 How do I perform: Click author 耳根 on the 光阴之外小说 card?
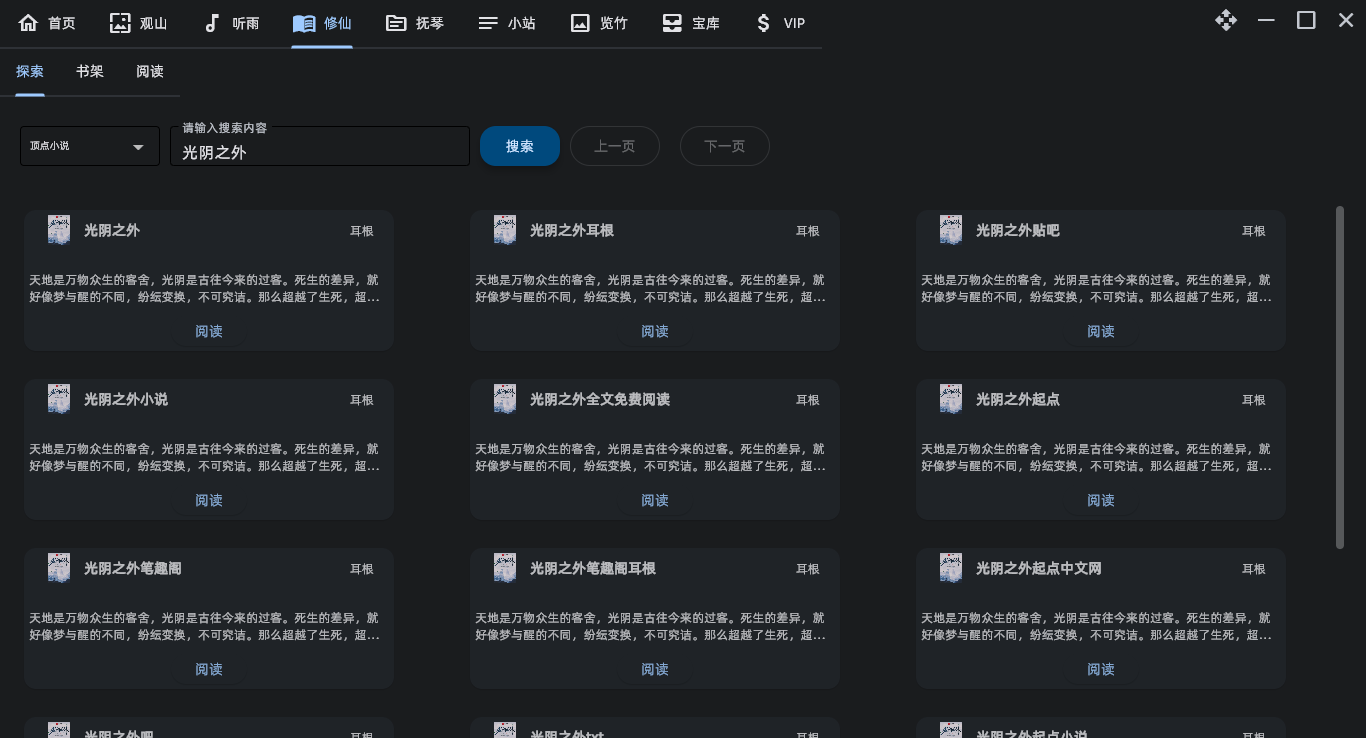click(x=361, y=400)
